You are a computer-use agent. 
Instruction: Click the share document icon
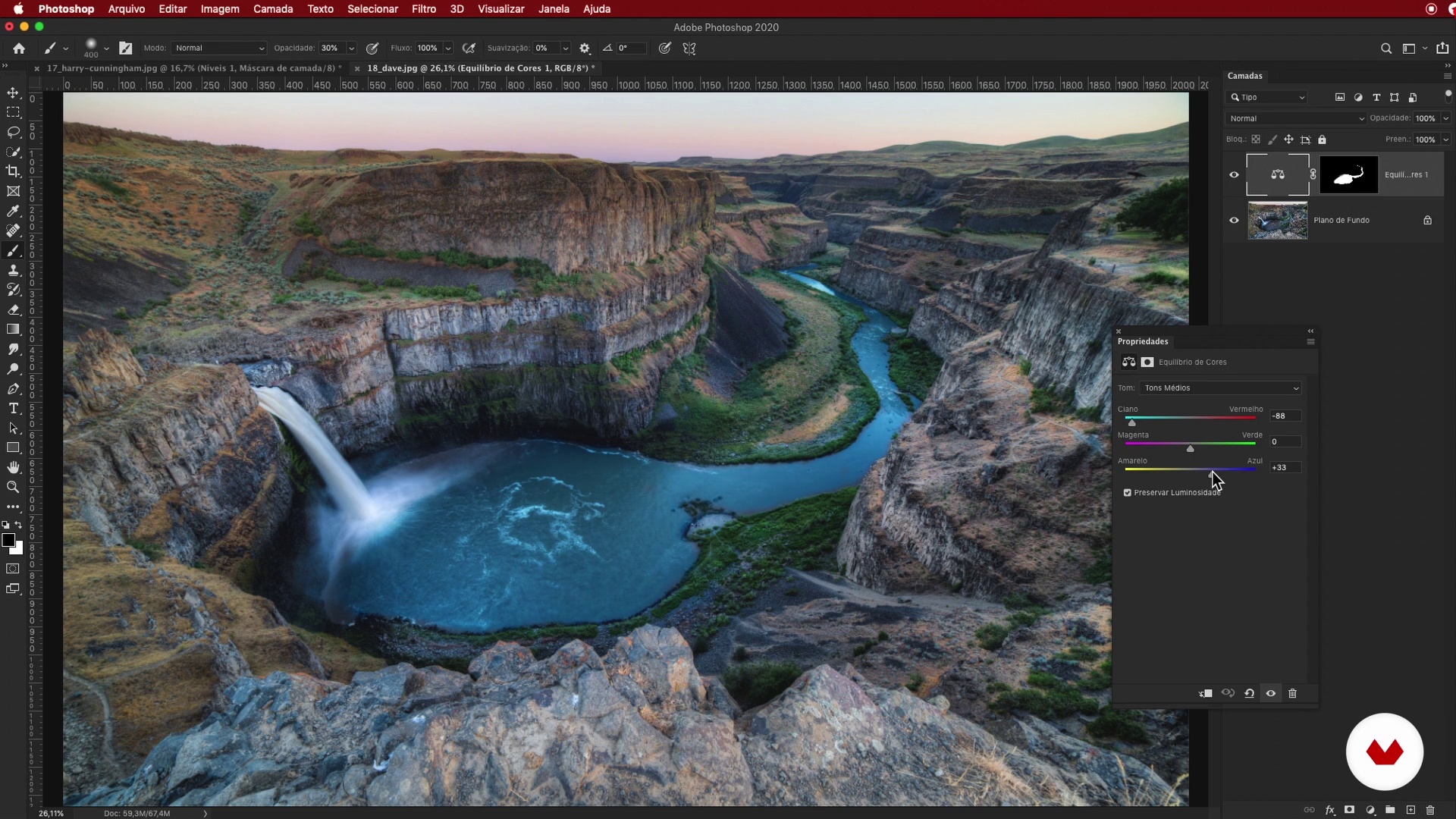(1442, 48)
